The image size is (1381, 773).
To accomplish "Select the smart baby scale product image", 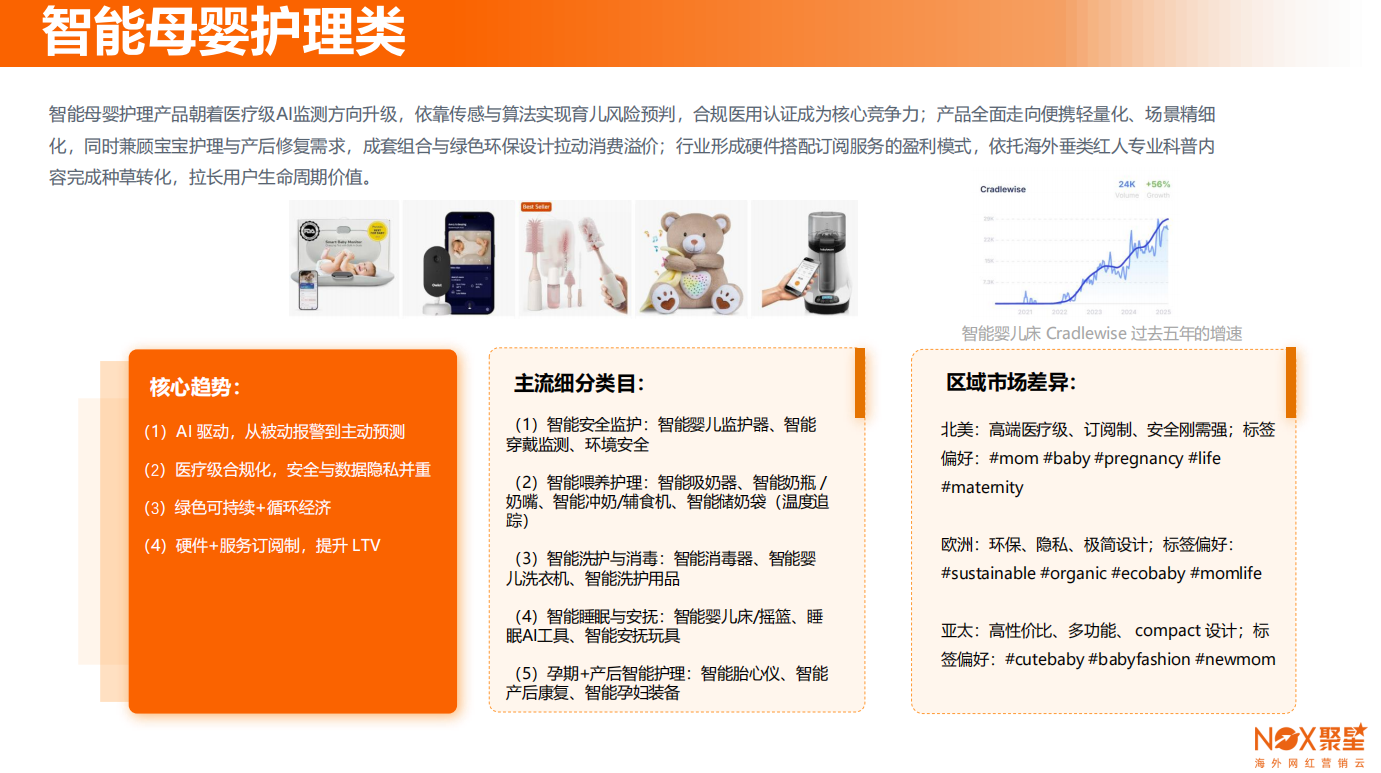I will pos(344,258).
